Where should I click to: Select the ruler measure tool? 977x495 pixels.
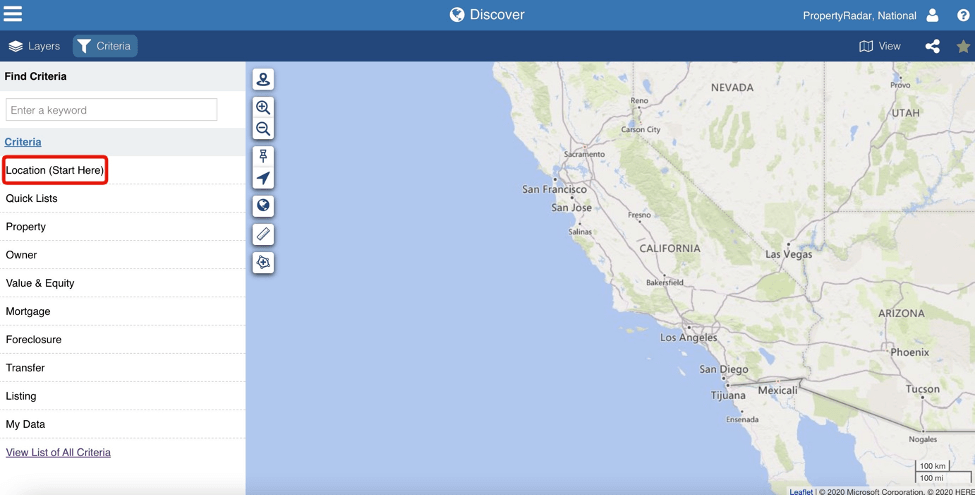click(264, 234)
